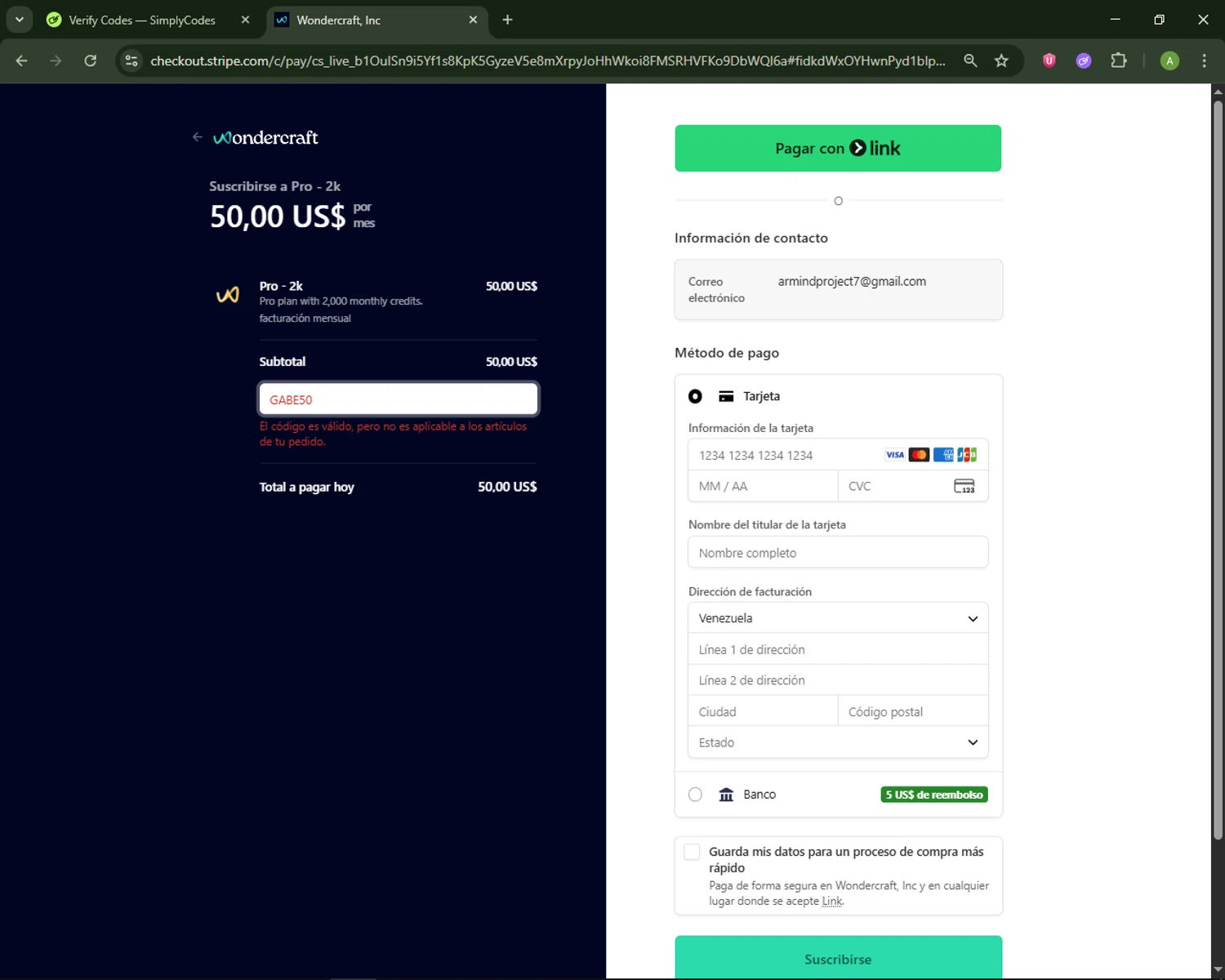Click the Línea 1 de dirección field
Screen dimensions: 1225x980
tap(838, 649)
